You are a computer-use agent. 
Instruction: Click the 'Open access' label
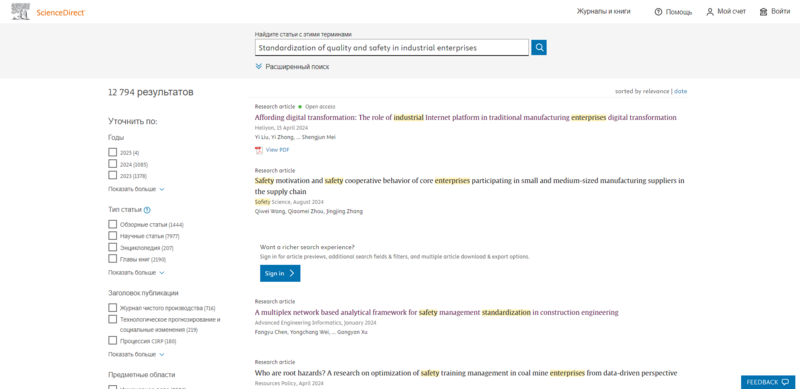tap(320, 107)
